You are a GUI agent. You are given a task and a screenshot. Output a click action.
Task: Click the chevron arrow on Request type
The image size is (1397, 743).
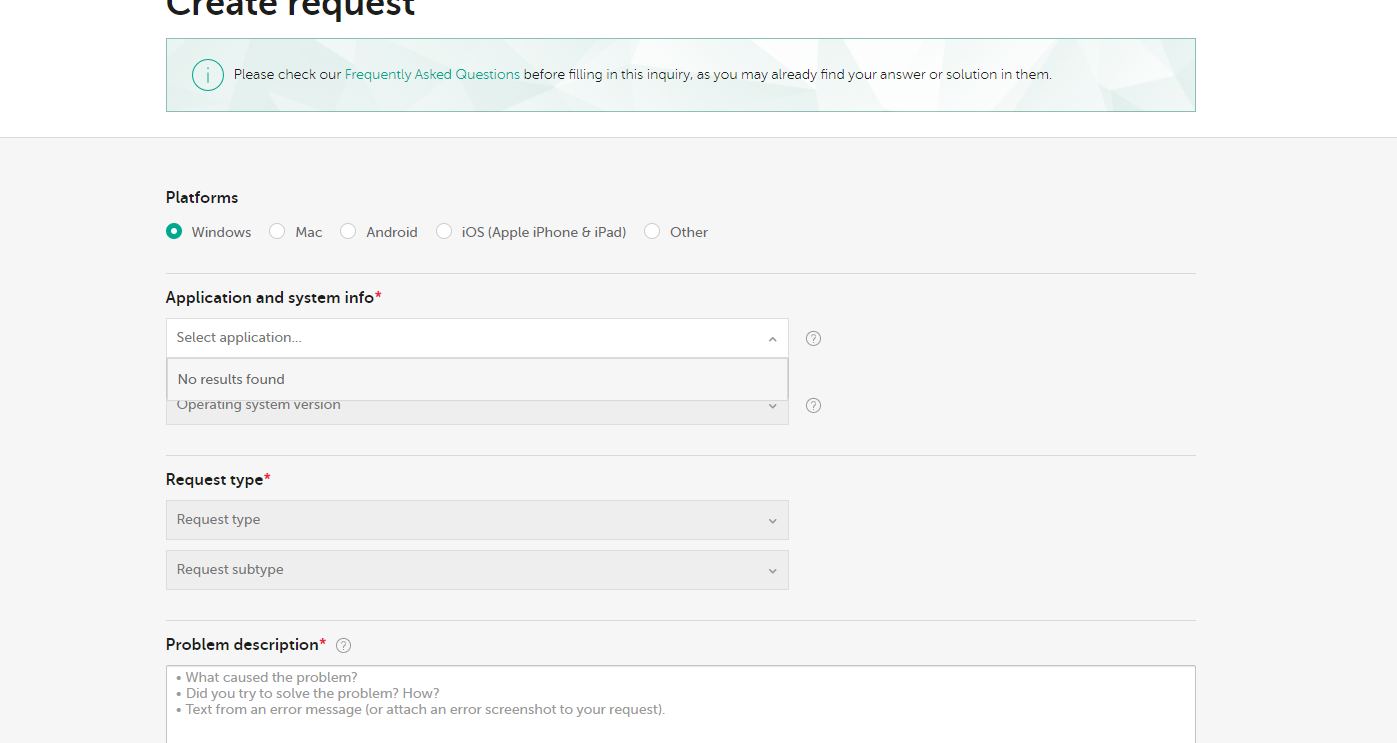(x=772, y=521)
